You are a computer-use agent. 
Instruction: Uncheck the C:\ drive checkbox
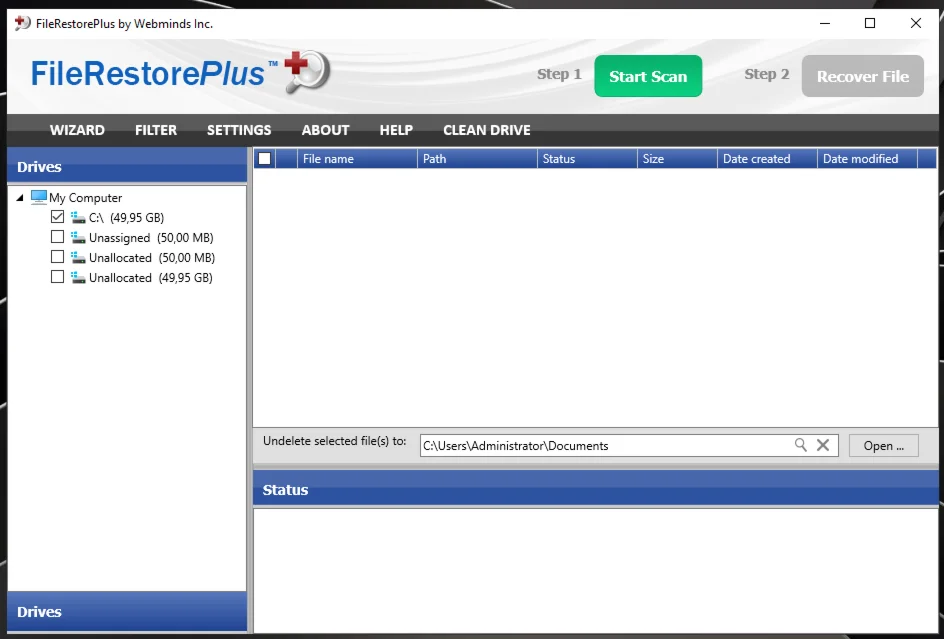tap(57, 216)
